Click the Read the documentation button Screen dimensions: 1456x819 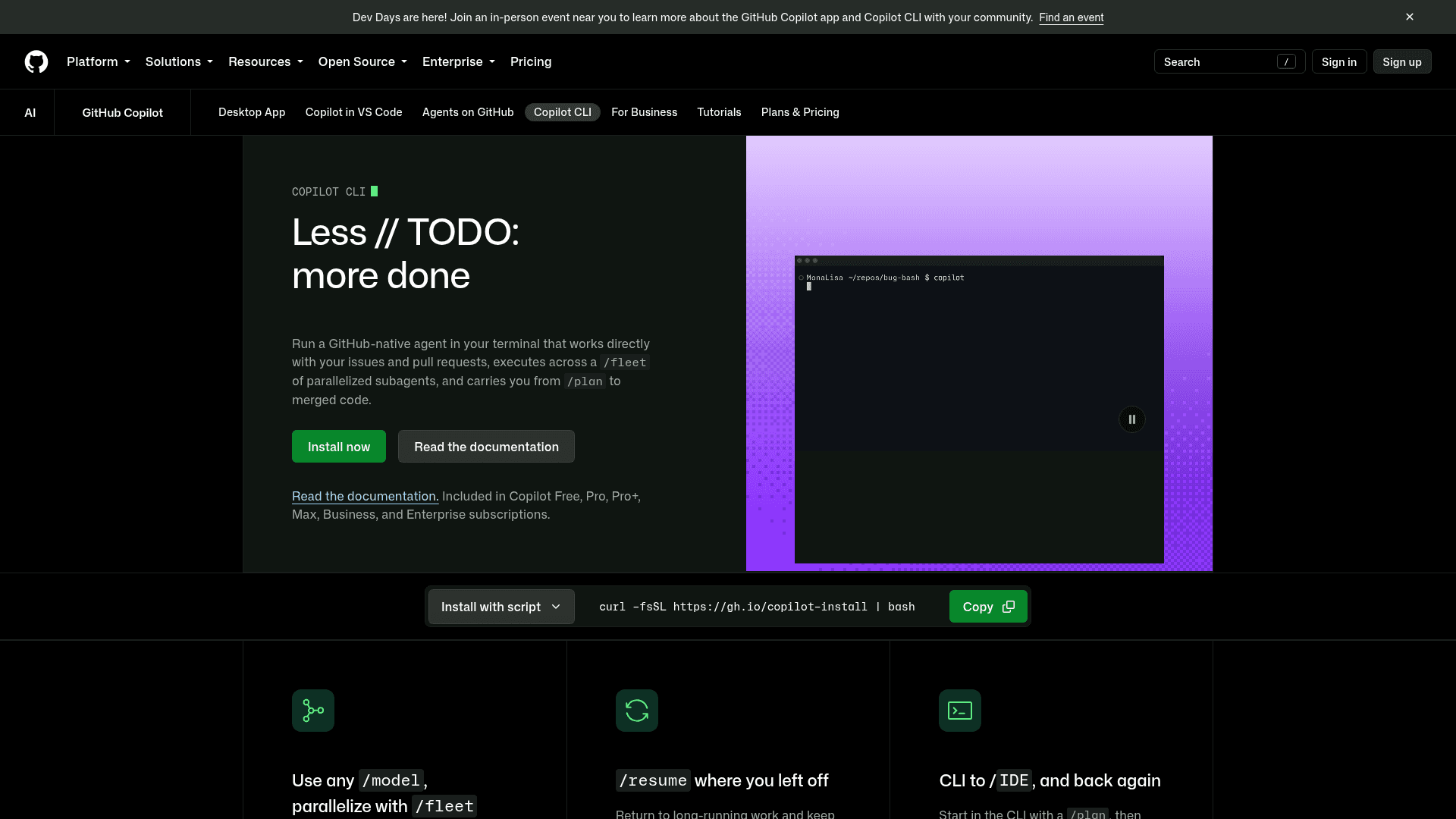click(486, 447)
